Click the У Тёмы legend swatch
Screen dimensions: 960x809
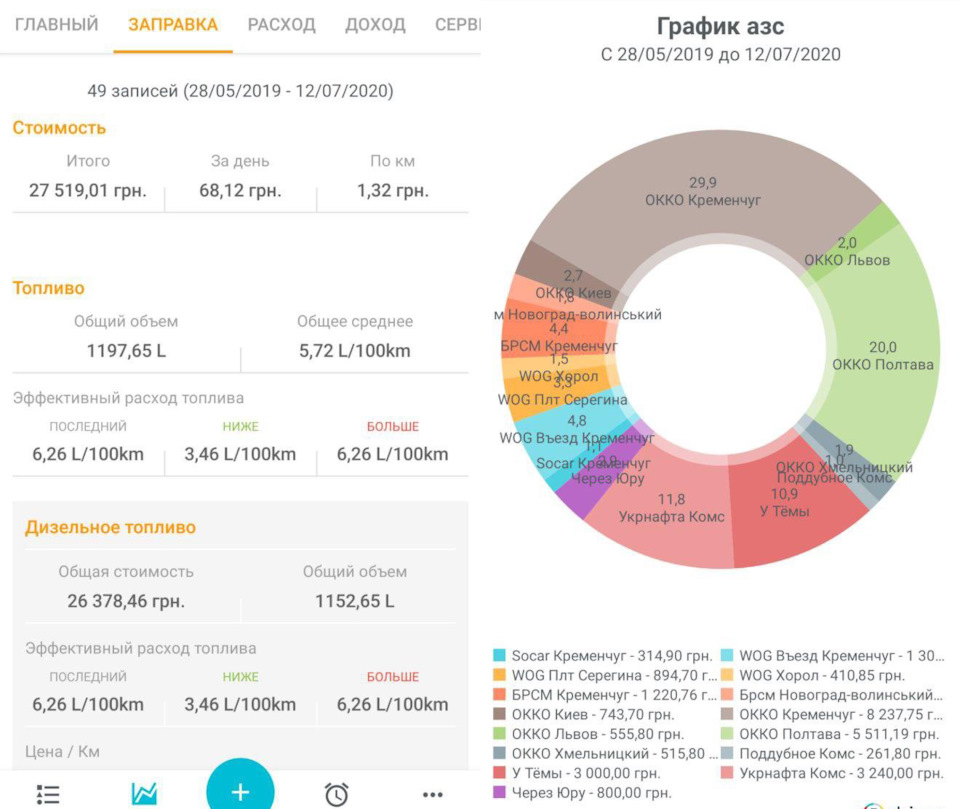point(500,773)
